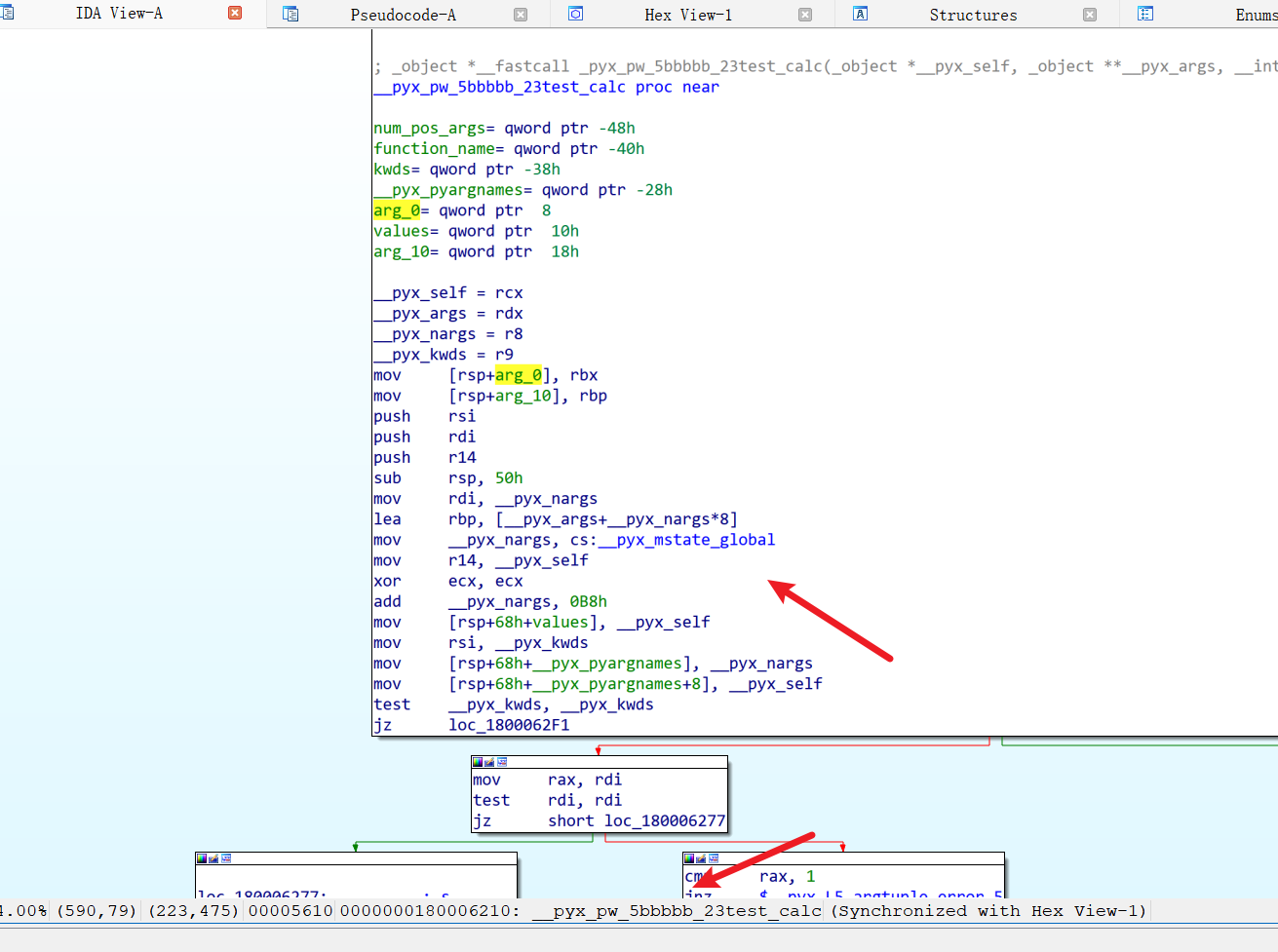Click the 'loc_1800062F1' jump target

(x=509, y=725)
